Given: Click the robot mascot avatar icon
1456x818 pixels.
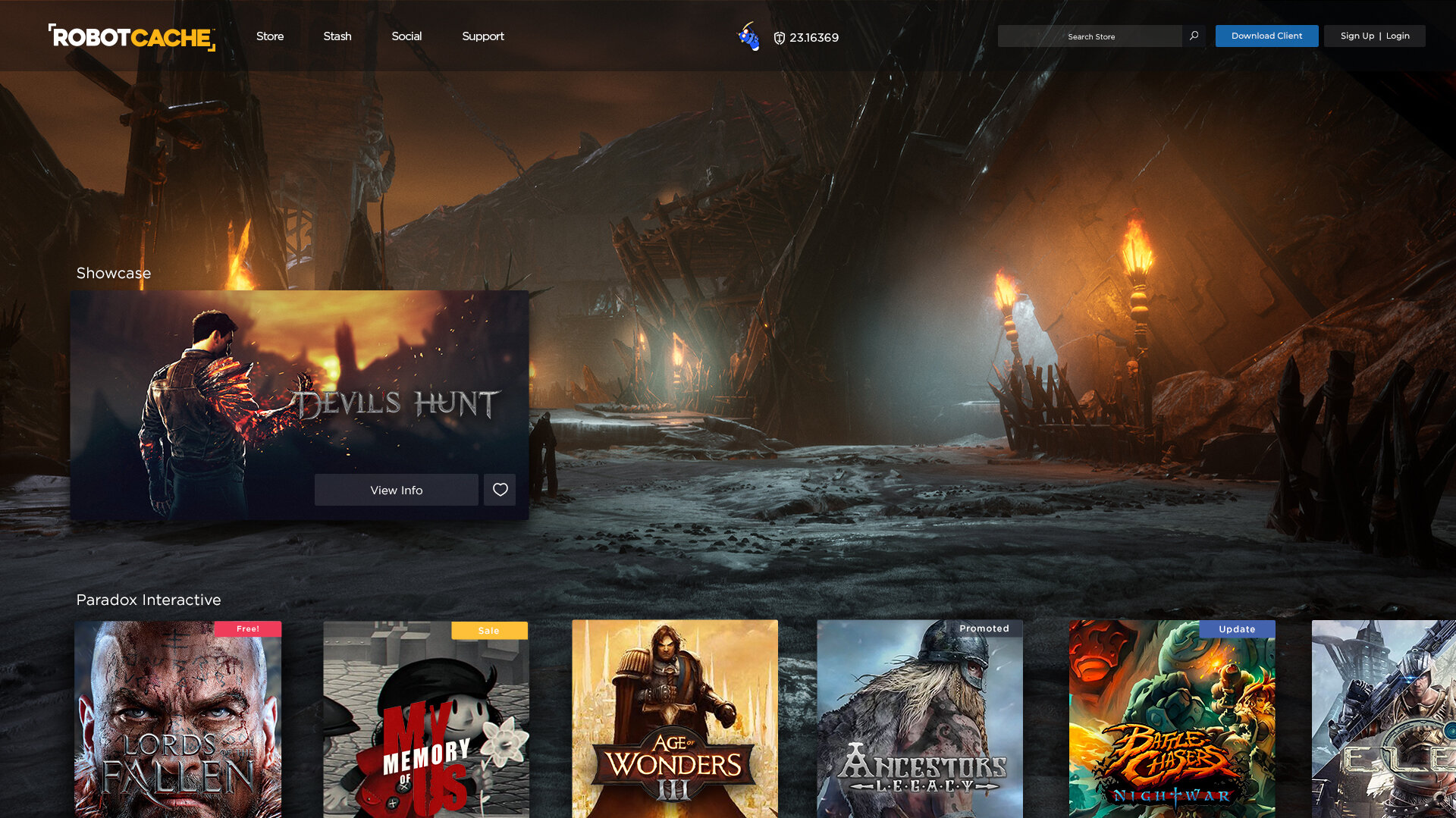Looking at the screenshot, I should pos(749,36).
